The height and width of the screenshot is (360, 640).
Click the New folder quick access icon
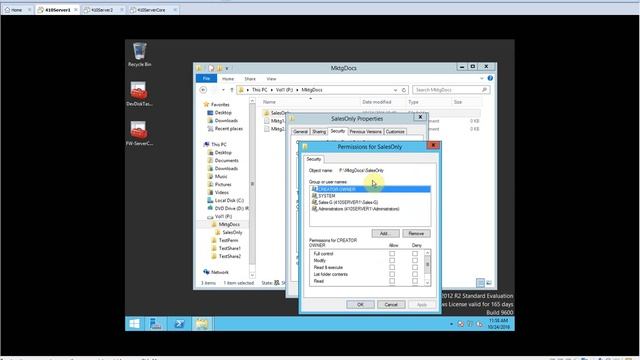(220, 68)
